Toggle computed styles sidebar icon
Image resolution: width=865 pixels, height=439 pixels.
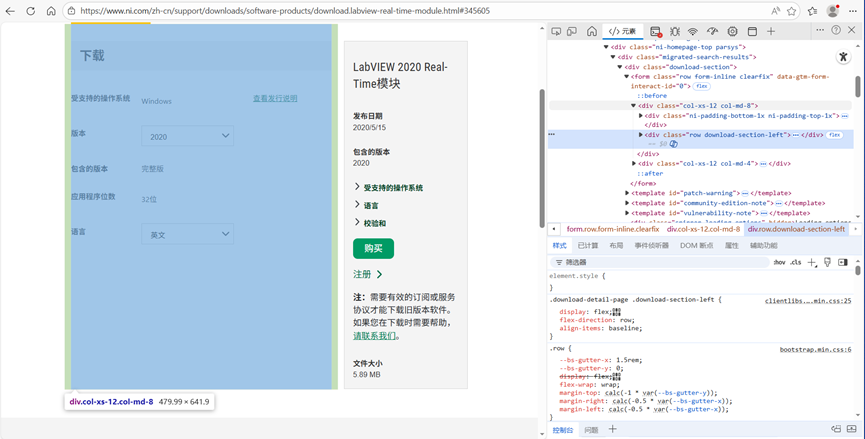pos(842,263)
